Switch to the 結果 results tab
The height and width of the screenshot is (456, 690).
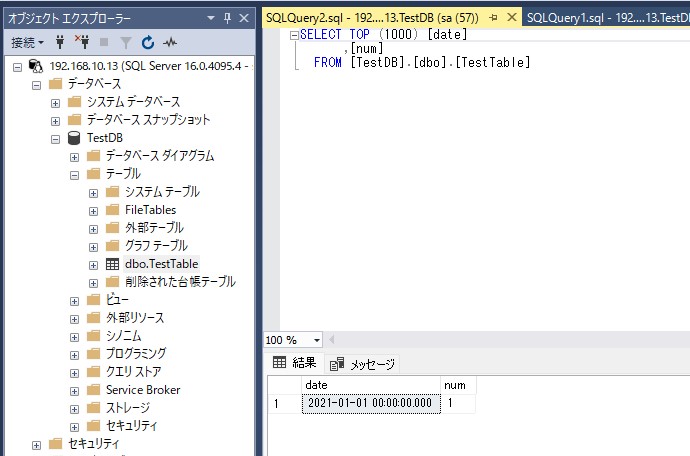click(294, 363)
